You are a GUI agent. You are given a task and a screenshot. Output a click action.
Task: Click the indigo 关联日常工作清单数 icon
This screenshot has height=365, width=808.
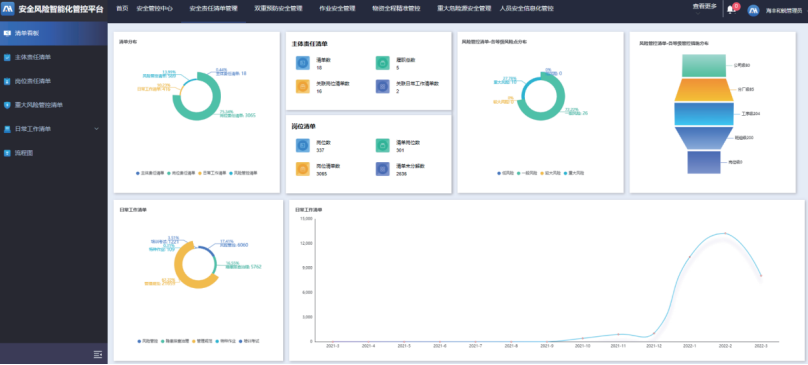(x=382, y=86)
